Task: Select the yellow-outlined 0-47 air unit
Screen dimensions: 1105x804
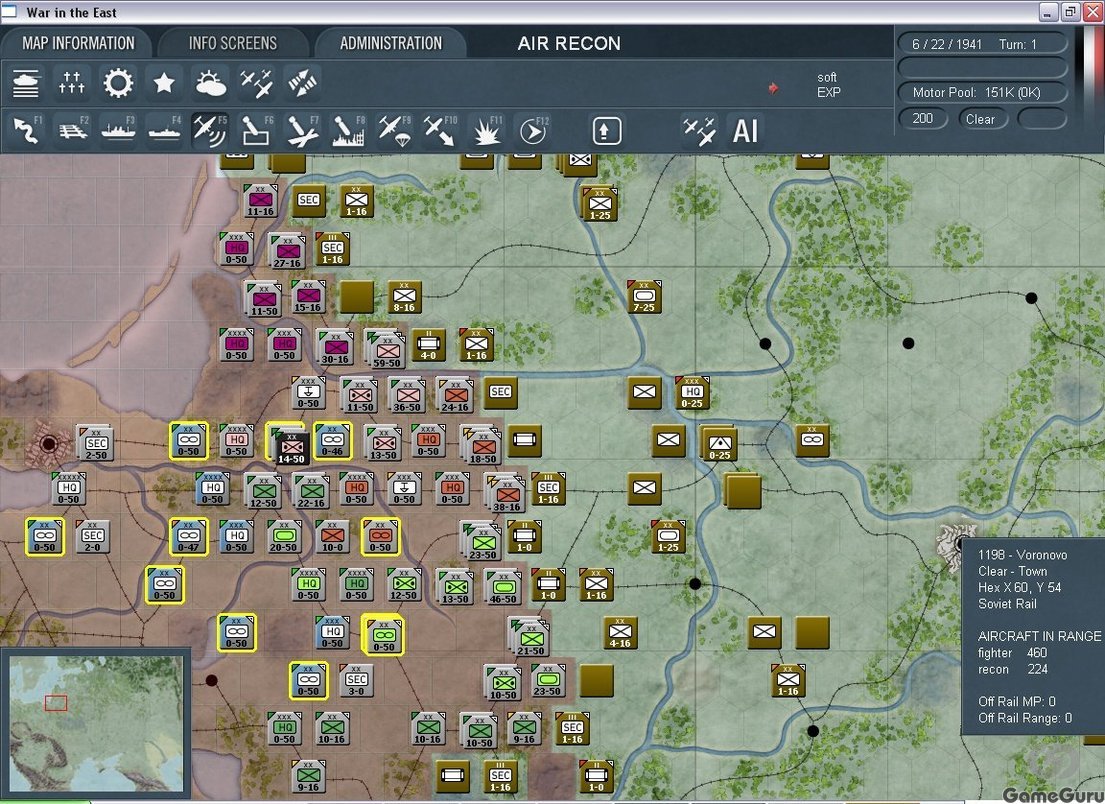Action: [188, 536]
